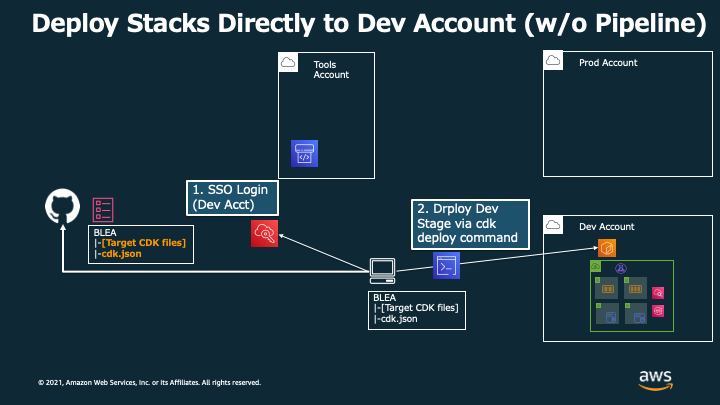Click the '2. Drploy Dev Stage via cdk' callout

point(470,224)
